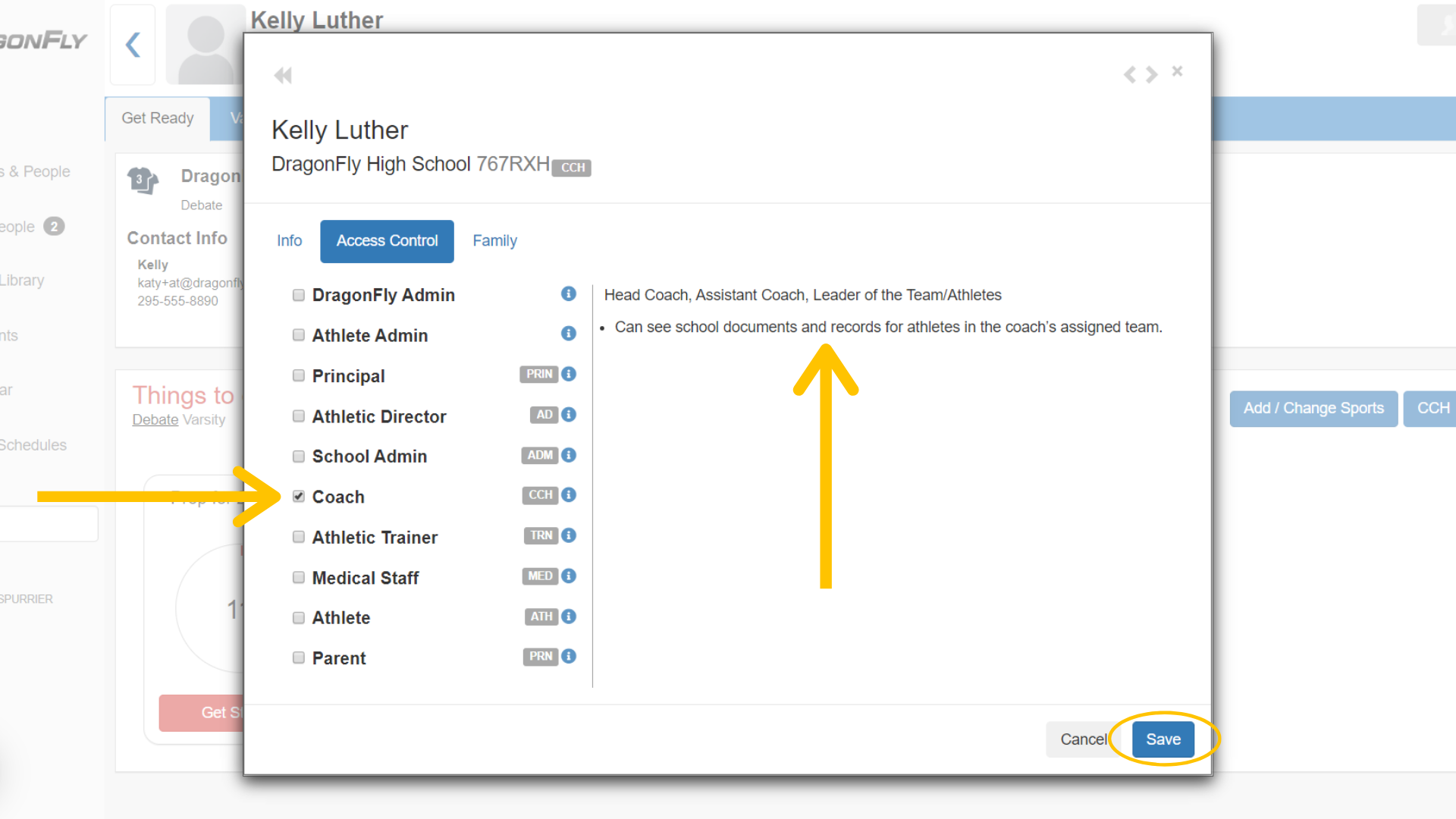Click the info icon beside Medical Staff

coord(569,576)
